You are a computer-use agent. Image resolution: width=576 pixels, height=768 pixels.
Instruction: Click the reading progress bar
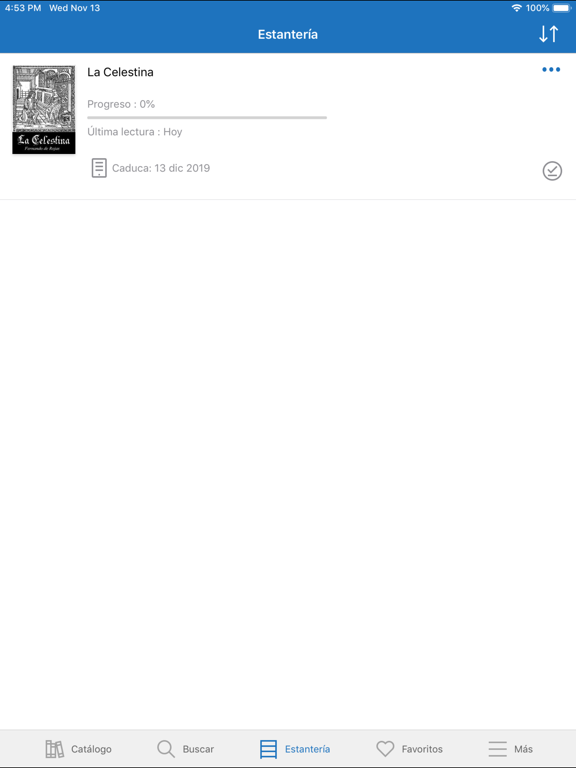207,118
